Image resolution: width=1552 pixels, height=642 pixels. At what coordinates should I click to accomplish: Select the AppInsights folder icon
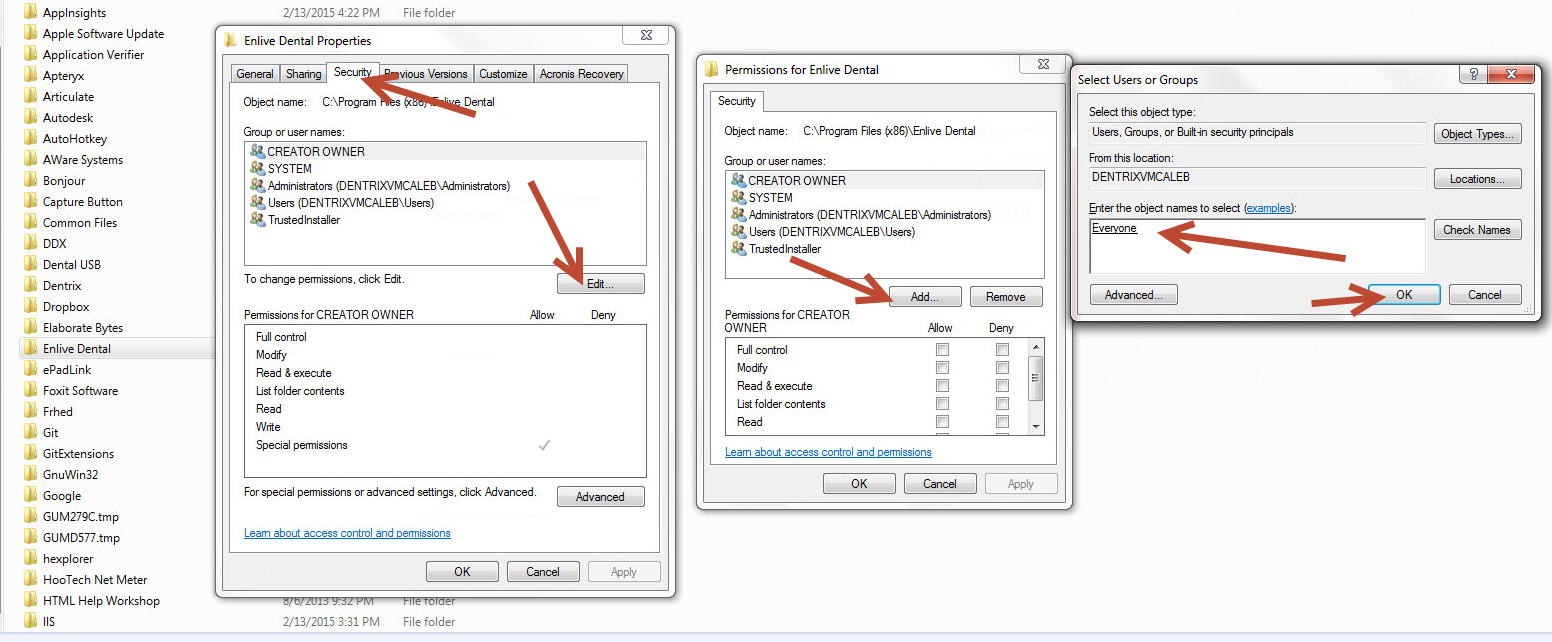tap(29, 13)
